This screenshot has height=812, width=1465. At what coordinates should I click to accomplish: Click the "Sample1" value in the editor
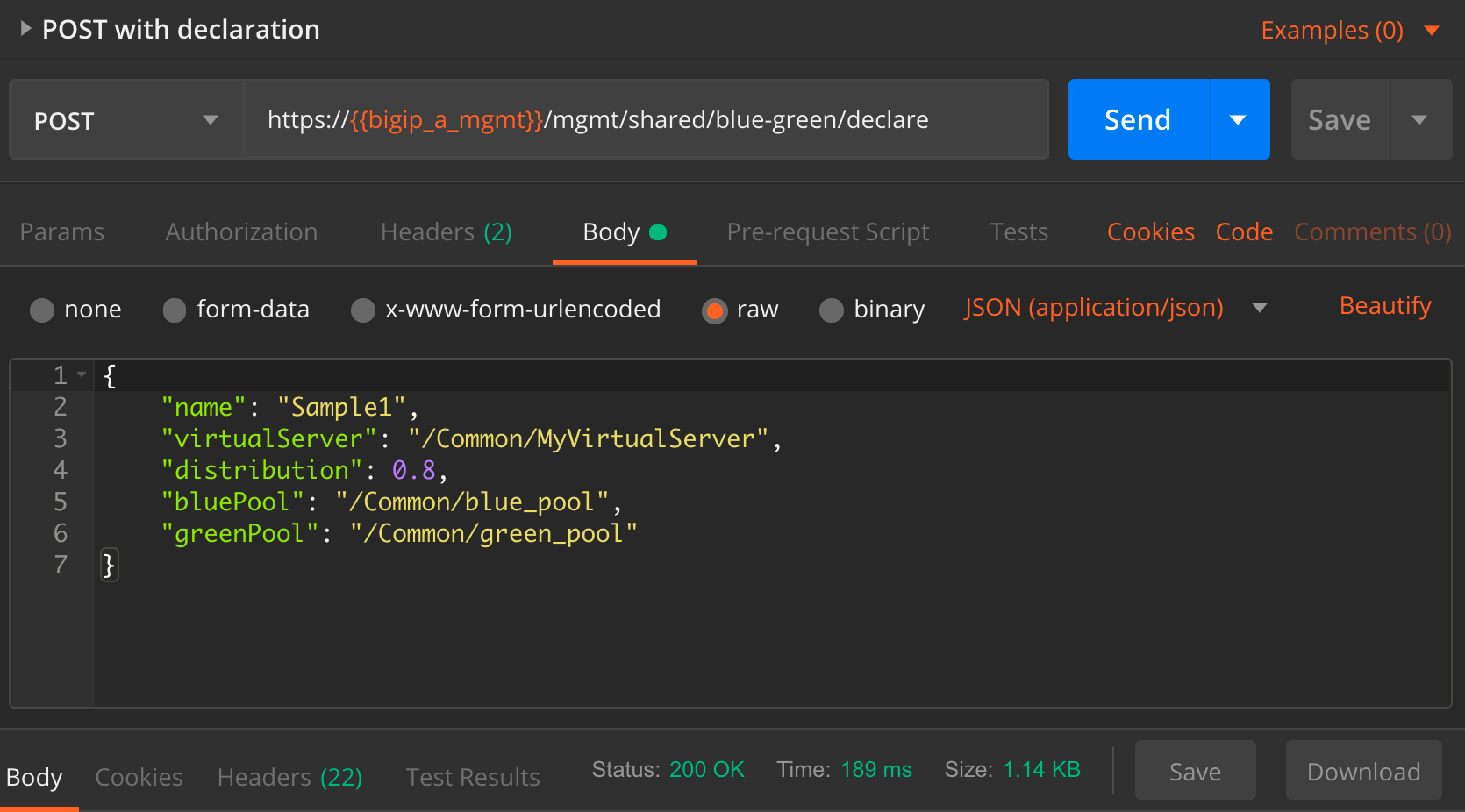click(x=342, y=408)
